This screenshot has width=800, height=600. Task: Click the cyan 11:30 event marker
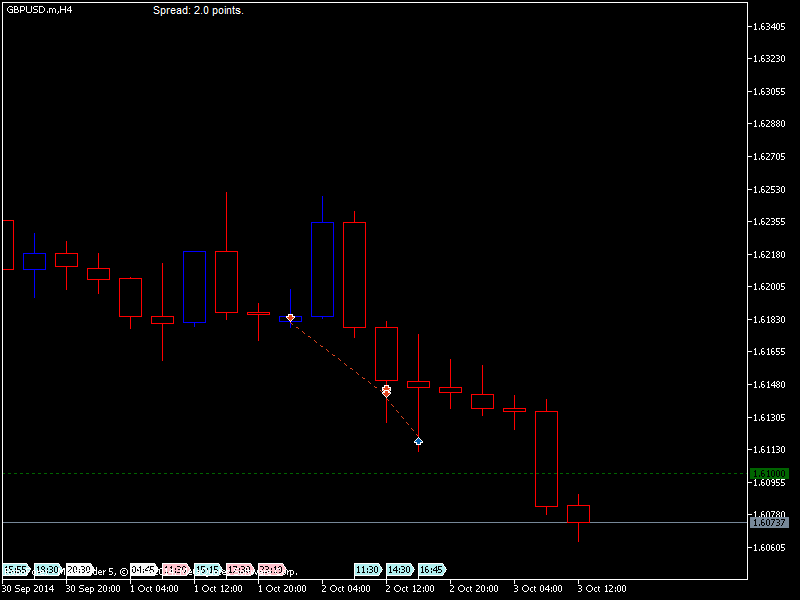coord(367,569)
